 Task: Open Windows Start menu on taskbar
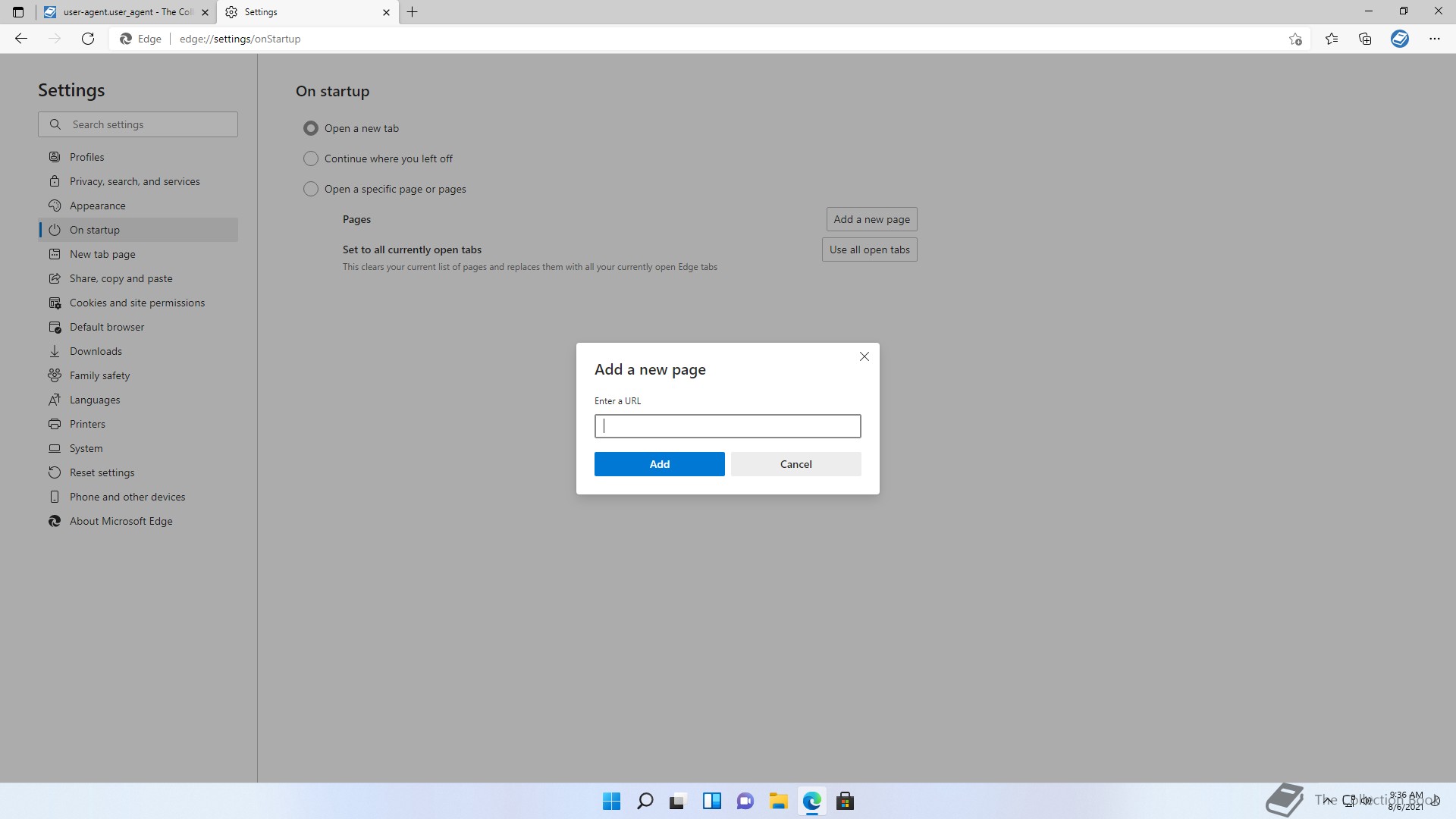point(611,801)
